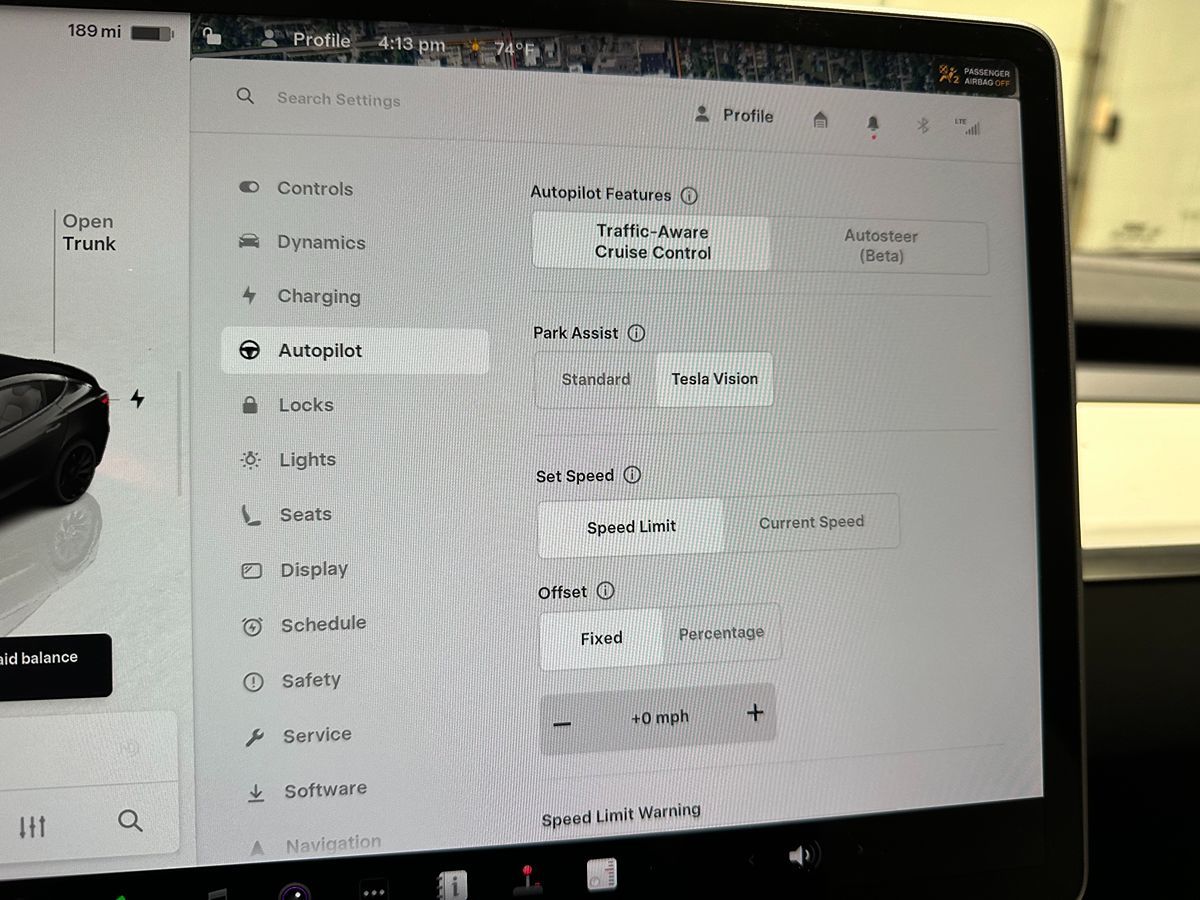Open the Dynamics settings menu
Viewport: 1200px width, 900px height.
pyautogui.click(x=302, y=242)
